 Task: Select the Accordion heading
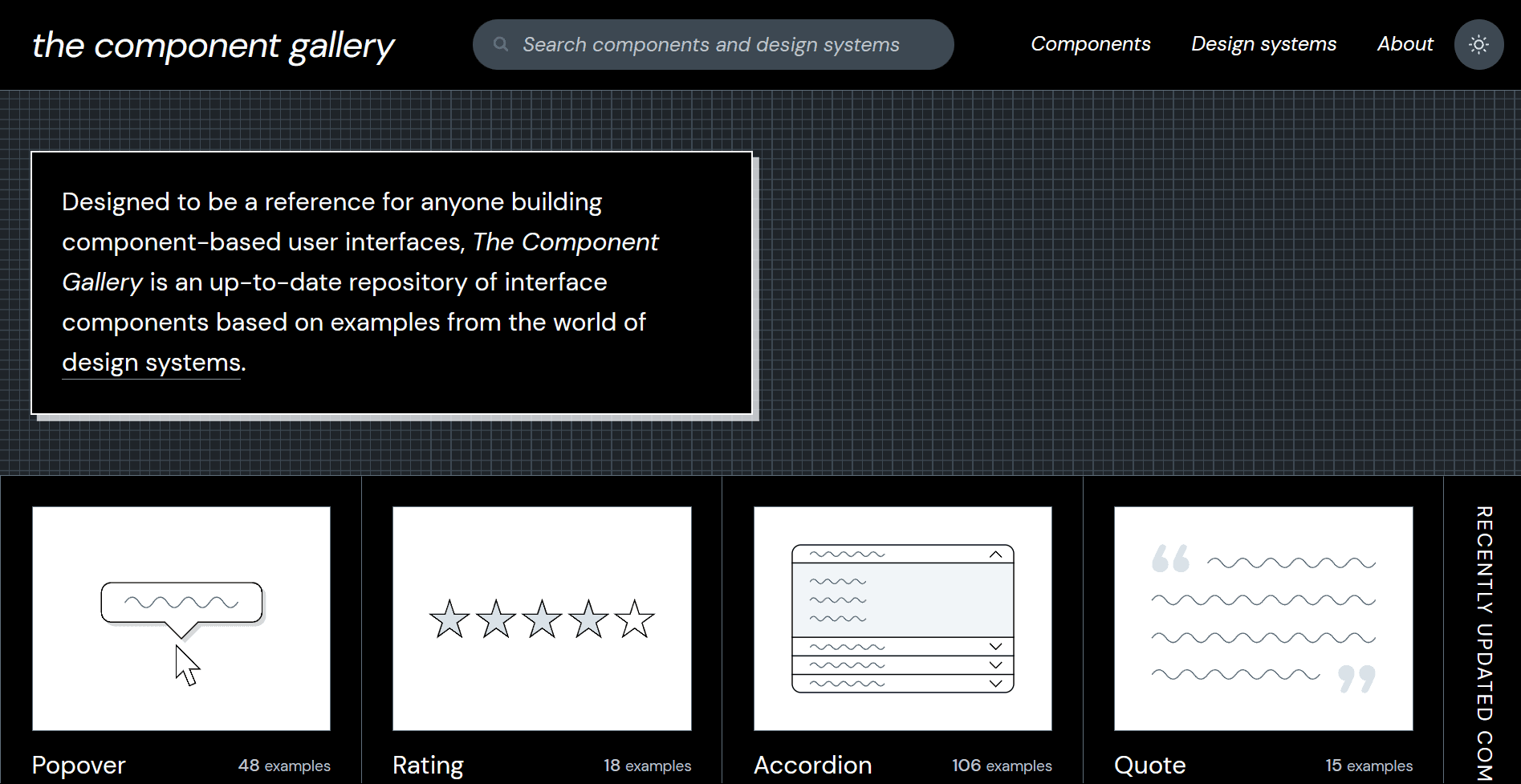tap(812, 765)
